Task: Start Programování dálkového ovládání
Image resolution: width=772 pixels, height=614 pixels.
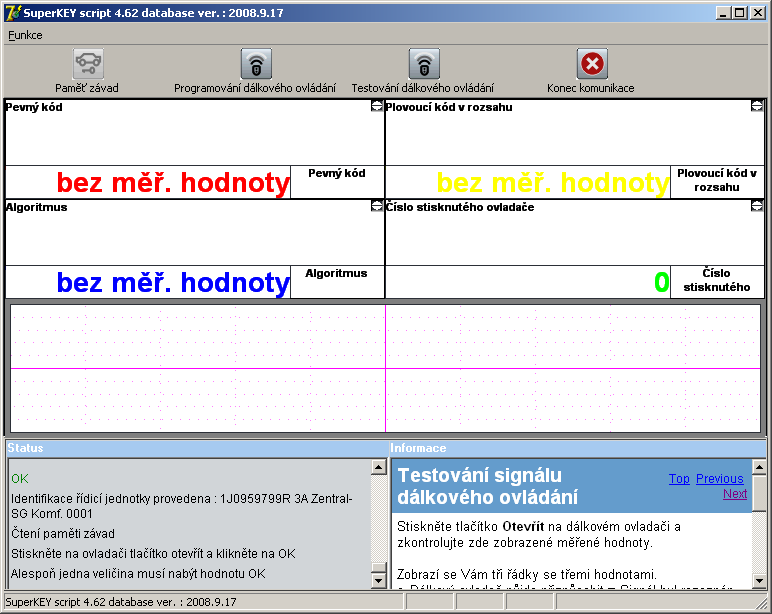Action: (256, 64)
